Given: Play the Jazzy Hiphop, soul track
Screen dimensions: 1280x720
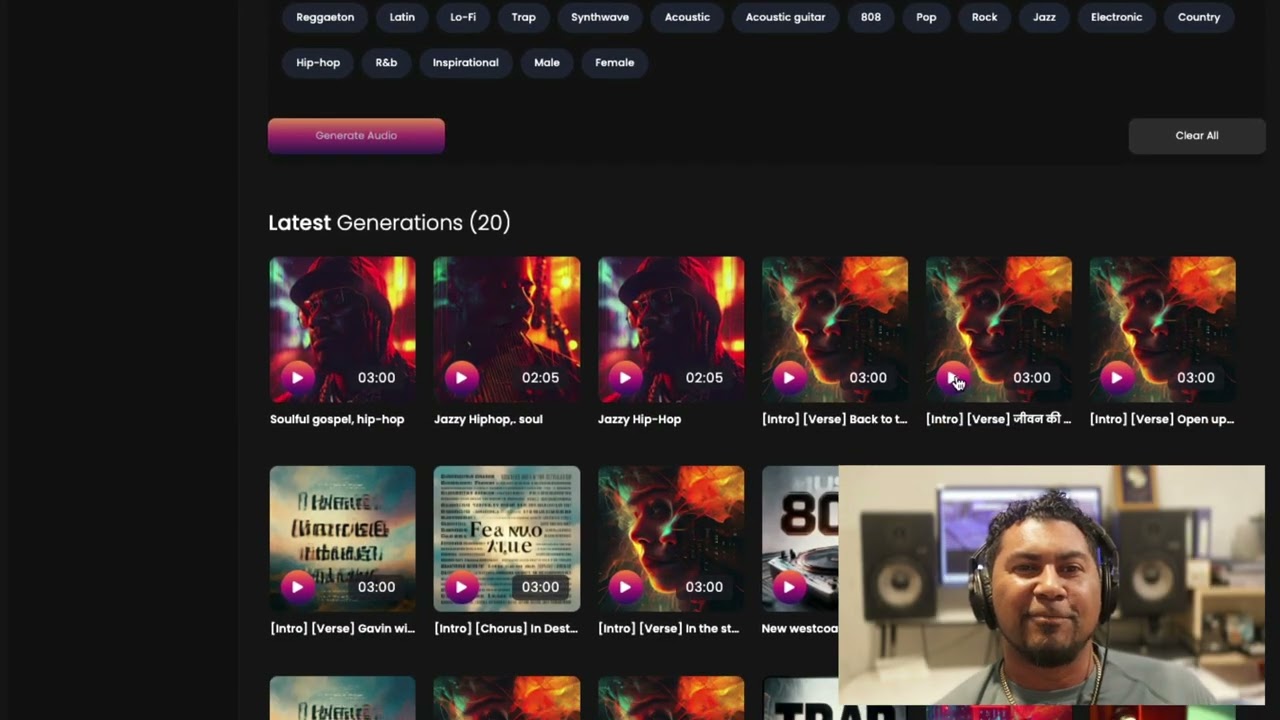Looking at the screenshot, I should (461, 377).
